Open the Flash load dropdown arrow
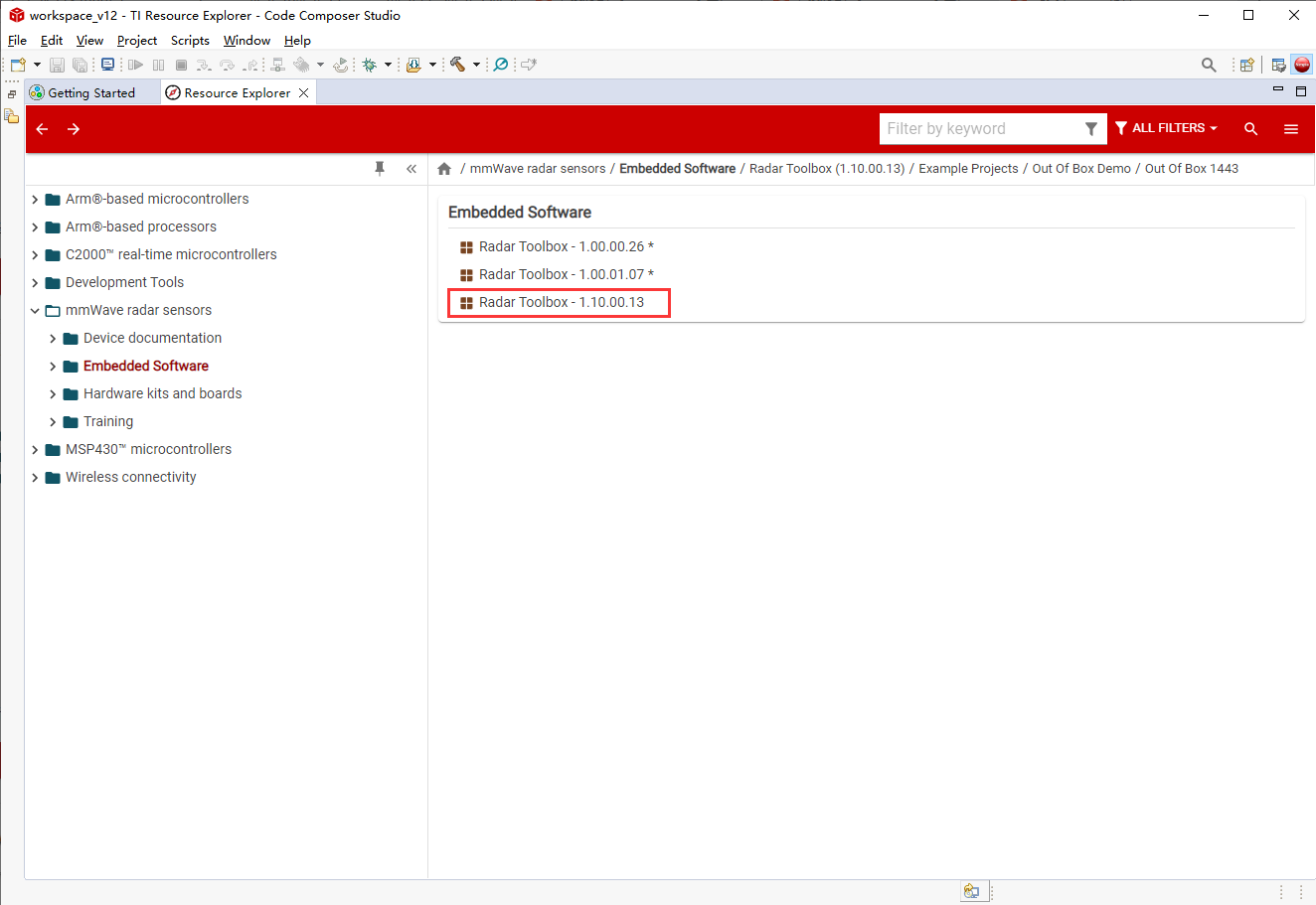The height and width of the screenshot is (905, 1316). point(432,65)
